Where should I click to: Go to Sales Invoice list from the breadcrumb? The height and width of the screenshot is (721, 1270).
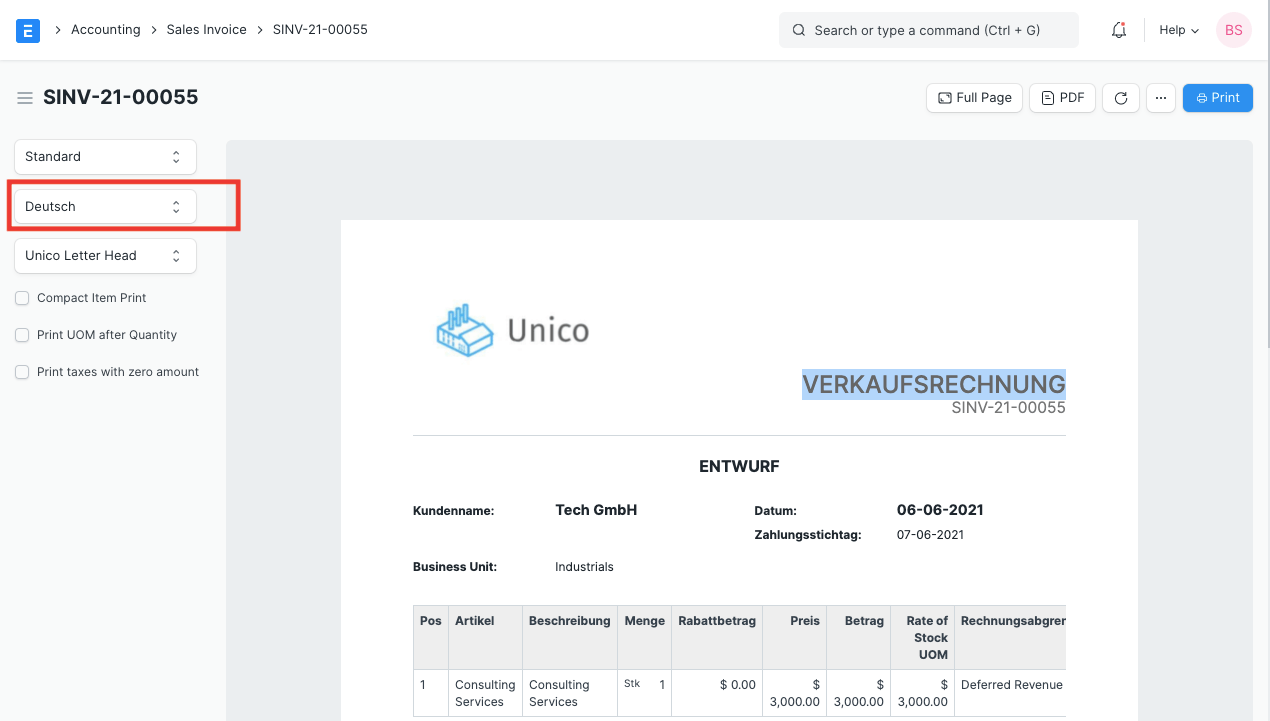[207, 29]
